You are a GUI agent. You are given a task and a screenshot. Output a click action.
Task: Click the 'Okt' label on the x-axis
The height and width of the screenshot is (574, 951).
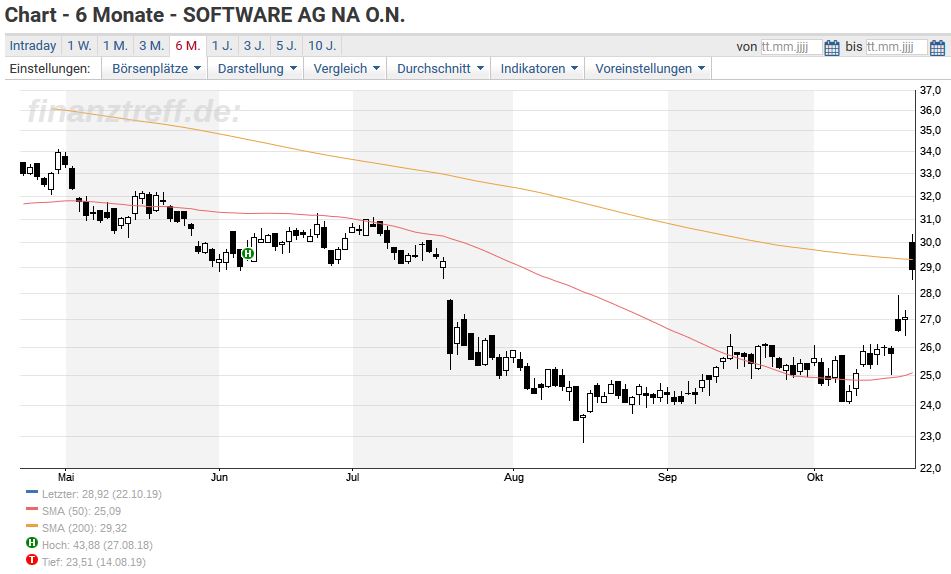[x=815, y=477]
